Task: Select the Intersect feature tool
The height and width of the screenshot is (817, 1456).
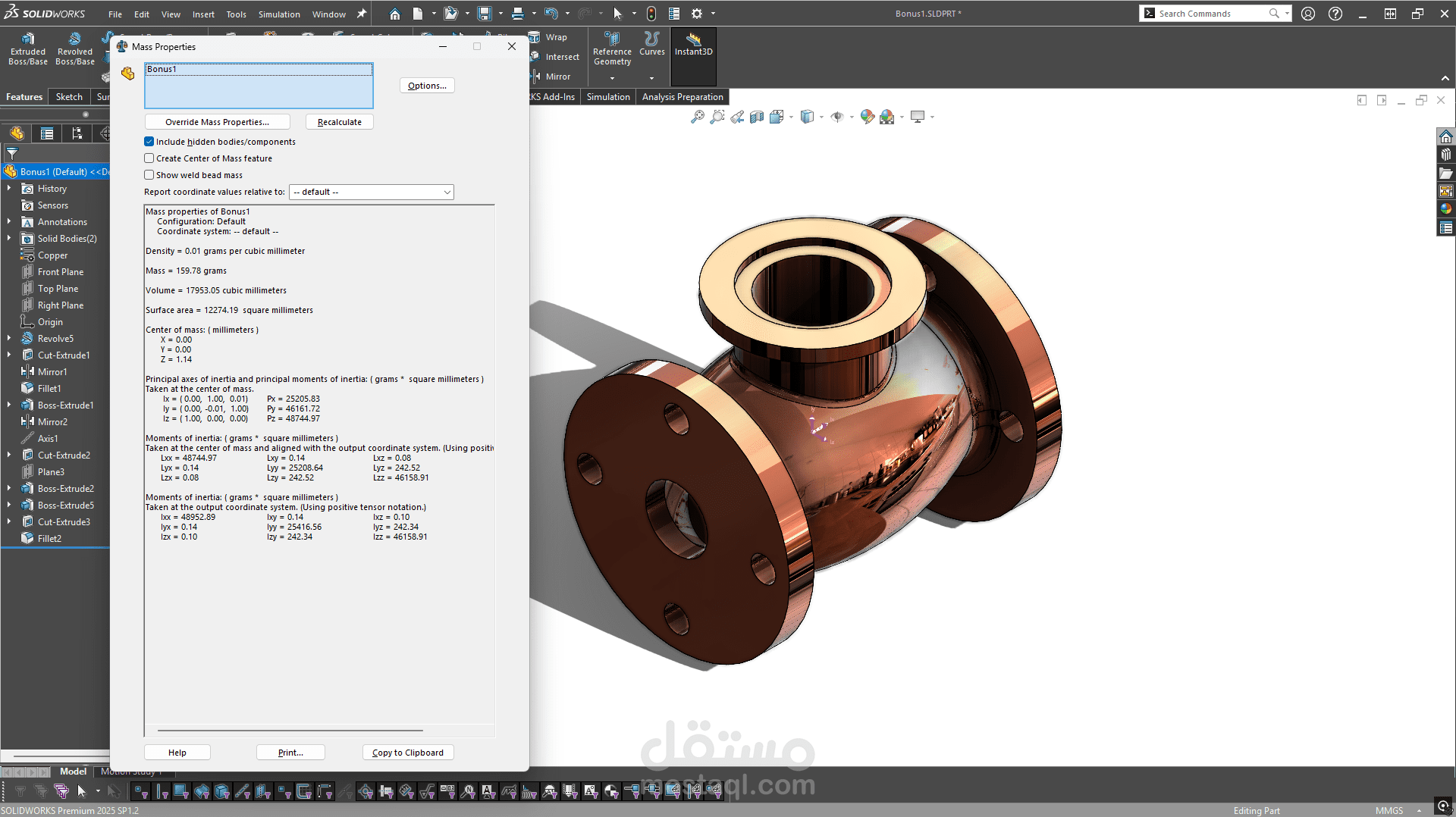Action: click(x=554, y=57)
